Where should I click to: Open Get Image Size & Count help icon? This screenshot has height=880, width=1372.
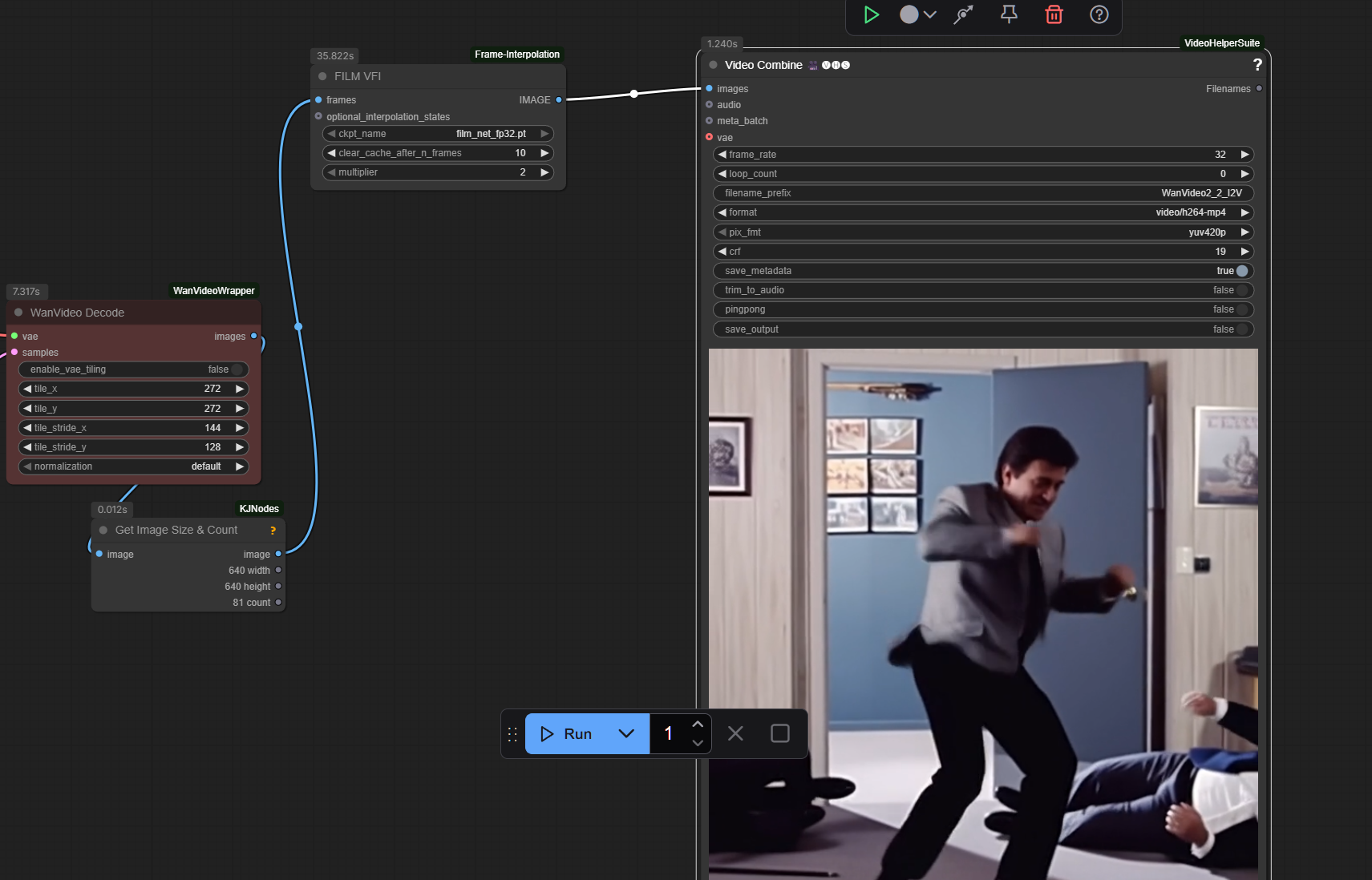[273, 531]
